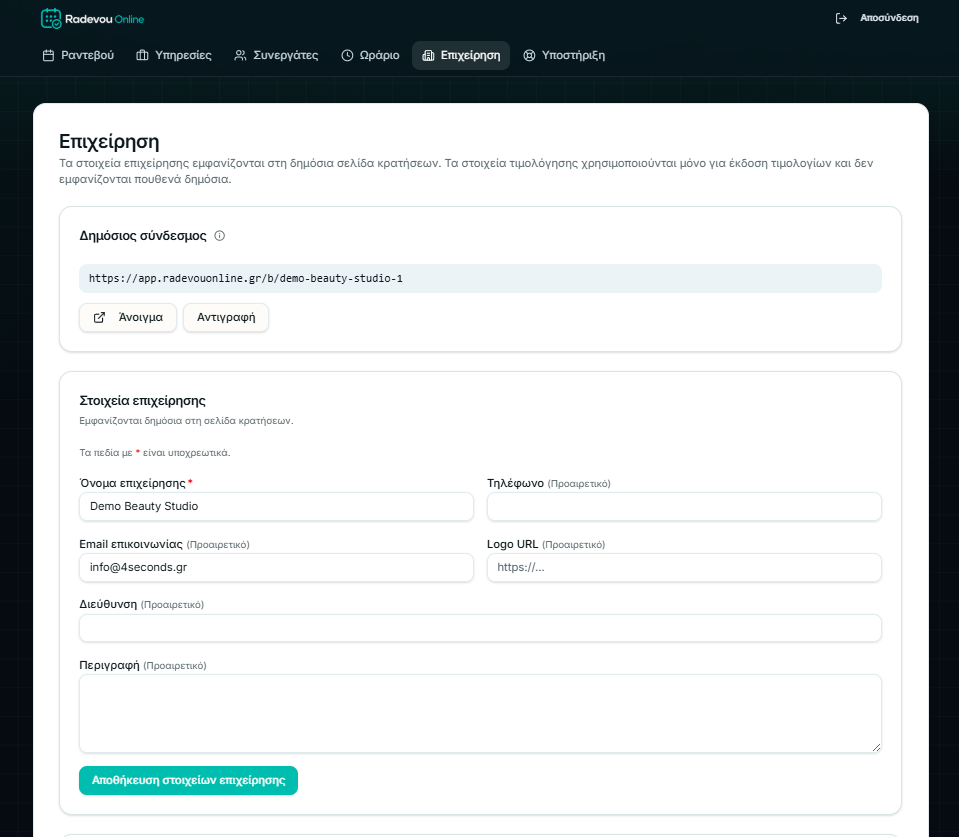The image size is (959, 837).
Task: Focus the Τηλέφωνο input field
Action: click(x=684, y=506)
